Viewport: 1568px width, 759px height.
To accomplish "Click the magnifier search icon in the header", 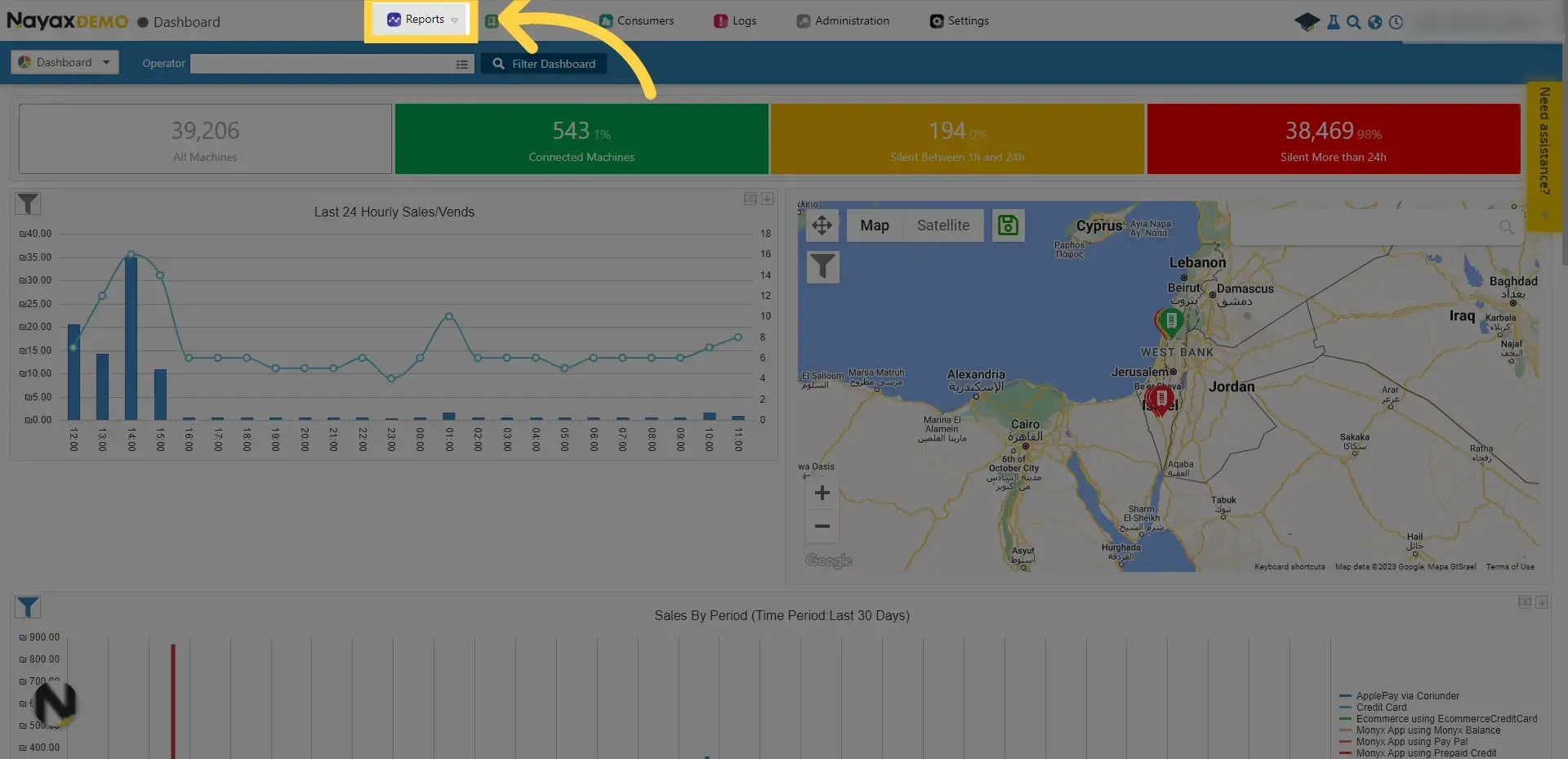I will [x=1354, y=22].
